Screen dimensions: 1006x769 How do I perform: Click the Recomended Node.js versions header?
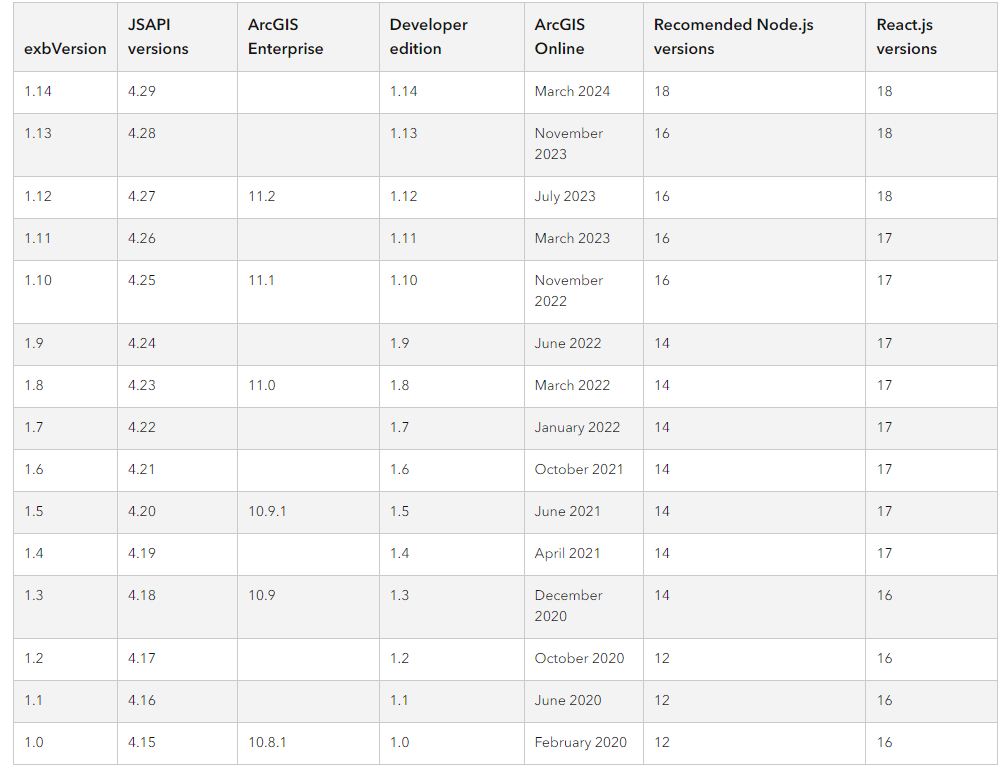coord(733,36)
